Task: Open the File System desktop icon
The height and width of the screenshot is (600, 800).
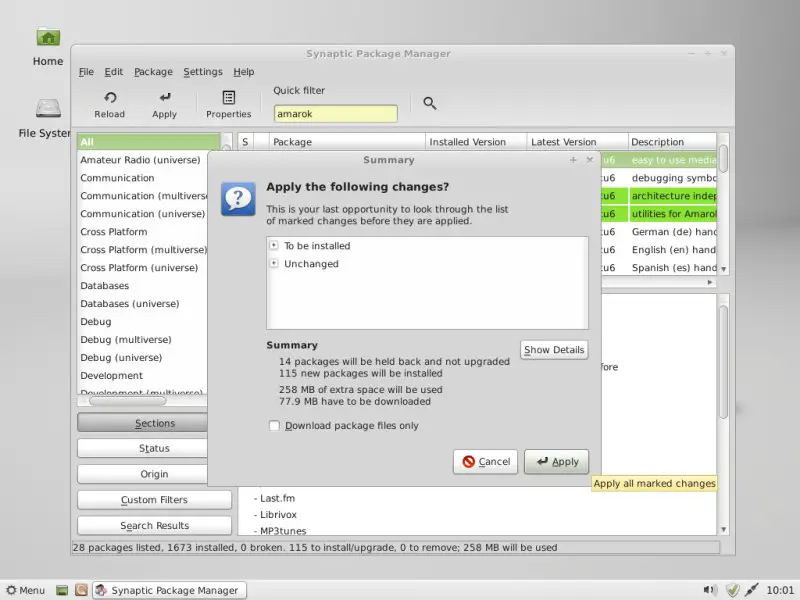Action: 48,108
